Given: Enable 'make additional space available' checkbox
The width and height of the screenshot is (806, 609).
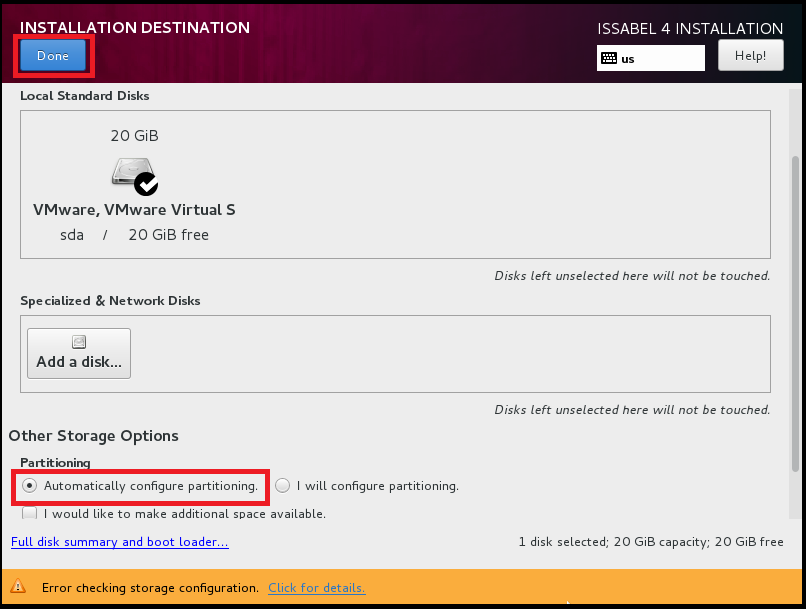Looking at the screenshot, I should (x=30, y=513).
